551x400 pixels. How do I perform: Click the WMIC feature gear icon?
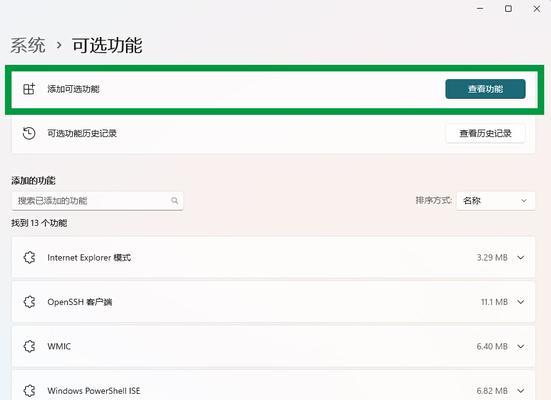pos(29,346)
